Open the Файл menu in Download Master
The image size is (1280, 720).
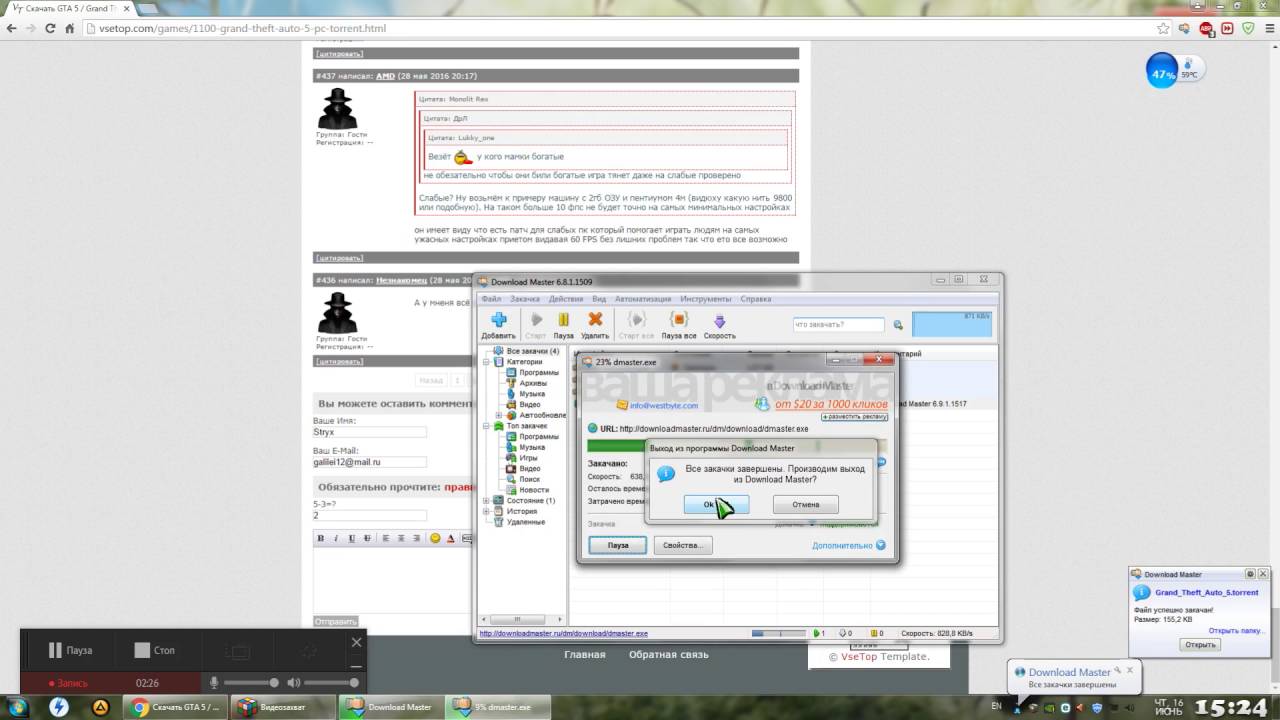click(x=491, y=299)
